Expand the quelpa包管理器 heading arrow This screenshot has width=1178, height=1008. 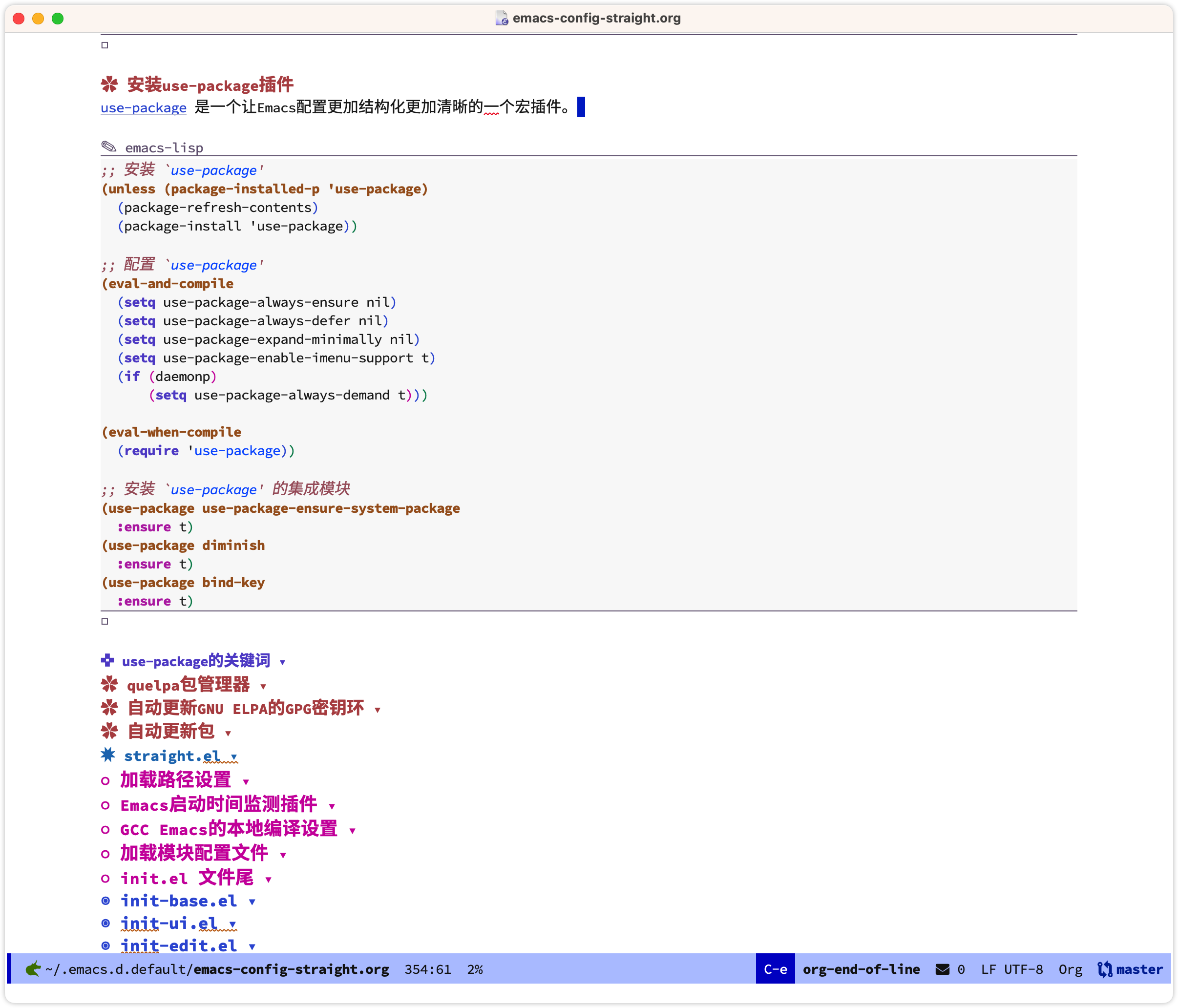tap(263, 687)
